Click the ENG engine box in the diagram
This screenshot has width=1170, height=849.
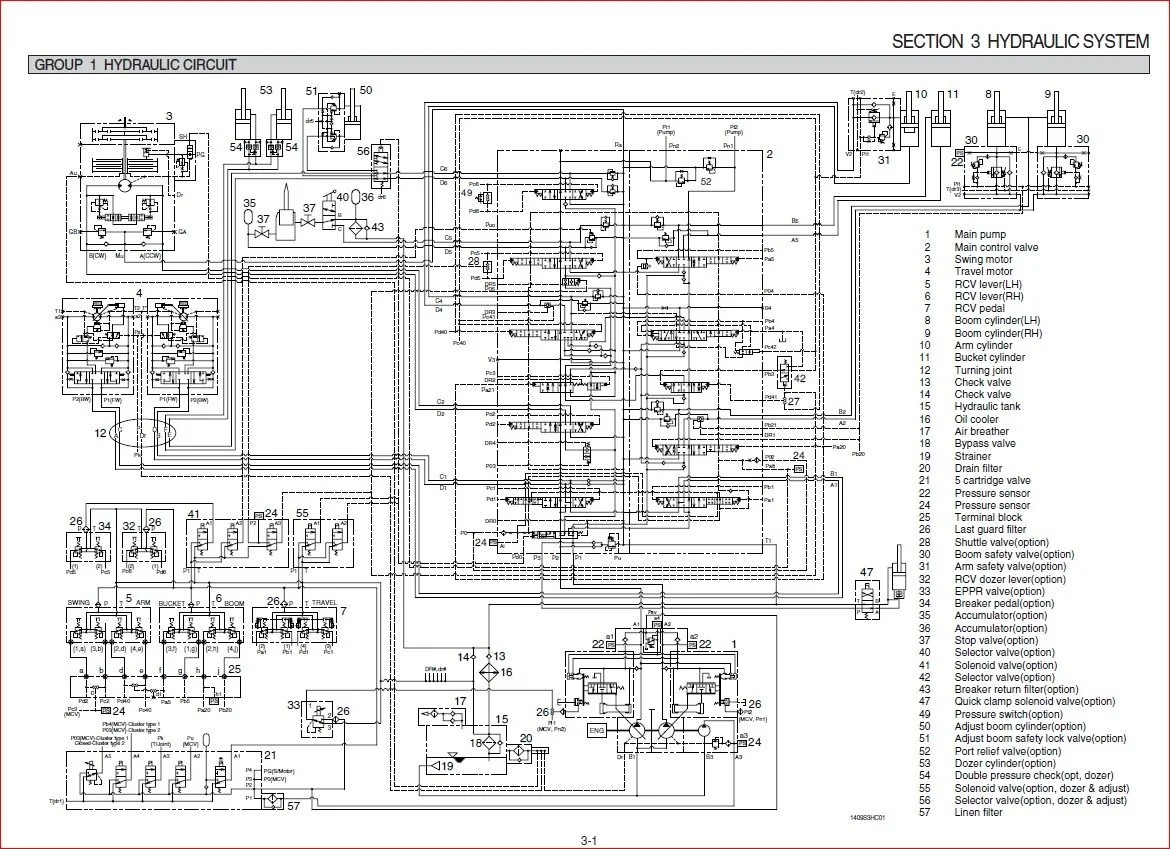pos(597,731)
